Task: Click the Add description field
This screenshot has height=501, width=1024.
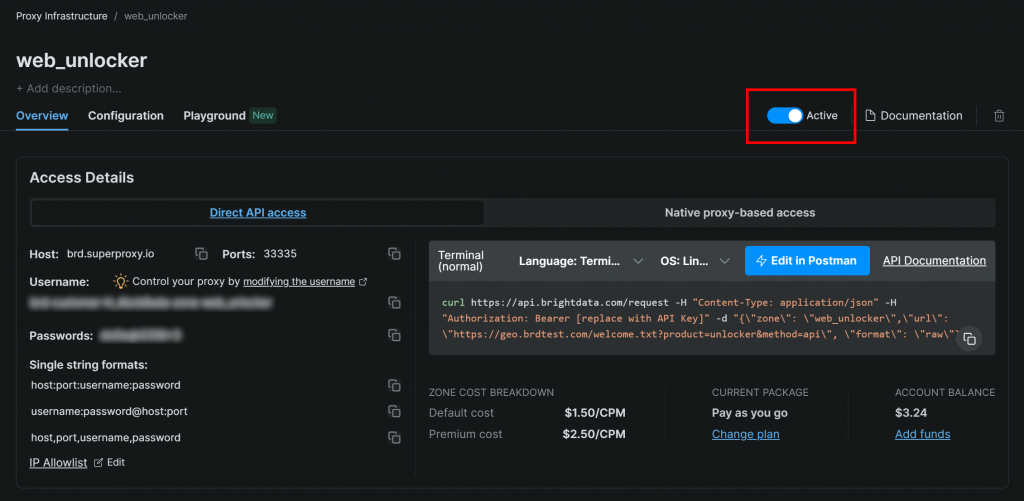Action: tap(69, 88)
